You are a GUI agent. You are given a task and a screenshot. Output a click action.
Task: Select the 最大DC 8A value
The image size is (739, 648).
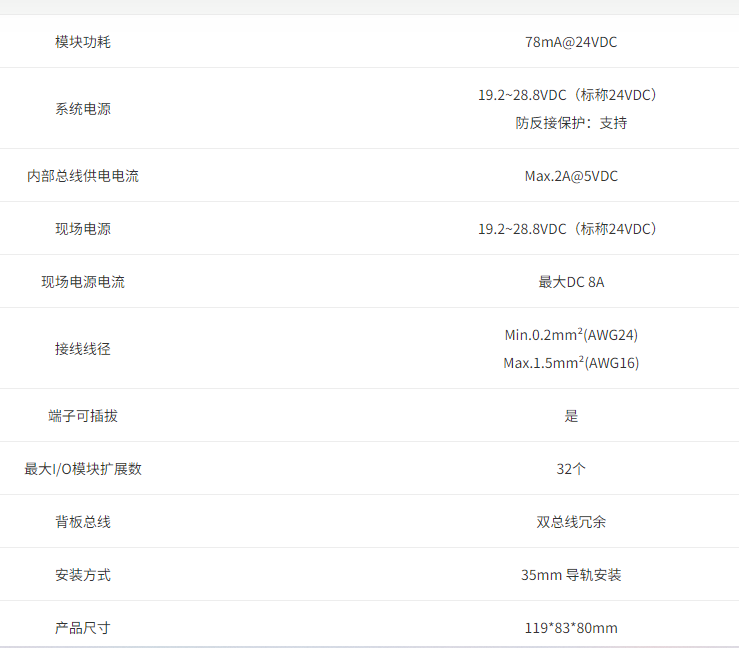(571, 282)
